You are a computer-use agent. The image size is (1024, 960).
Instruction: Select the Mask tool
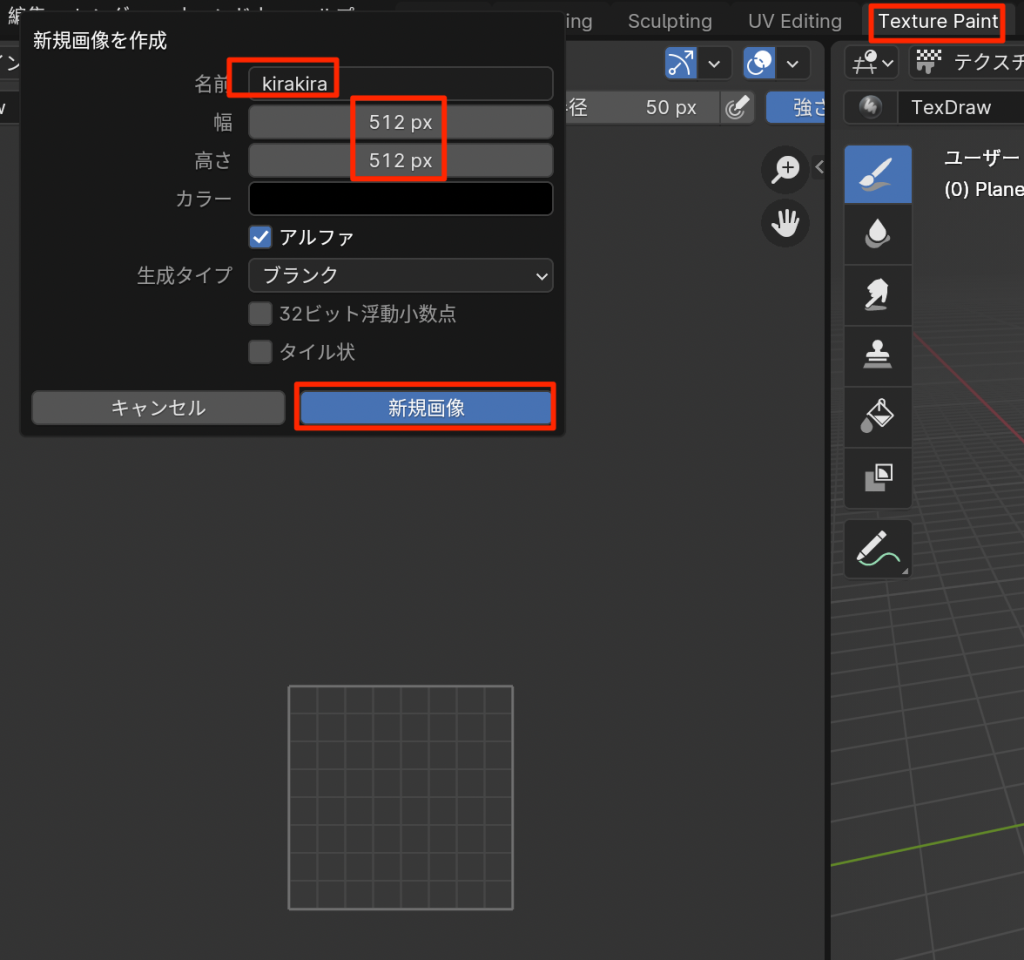pyautogui.click(x=877, y=478)
